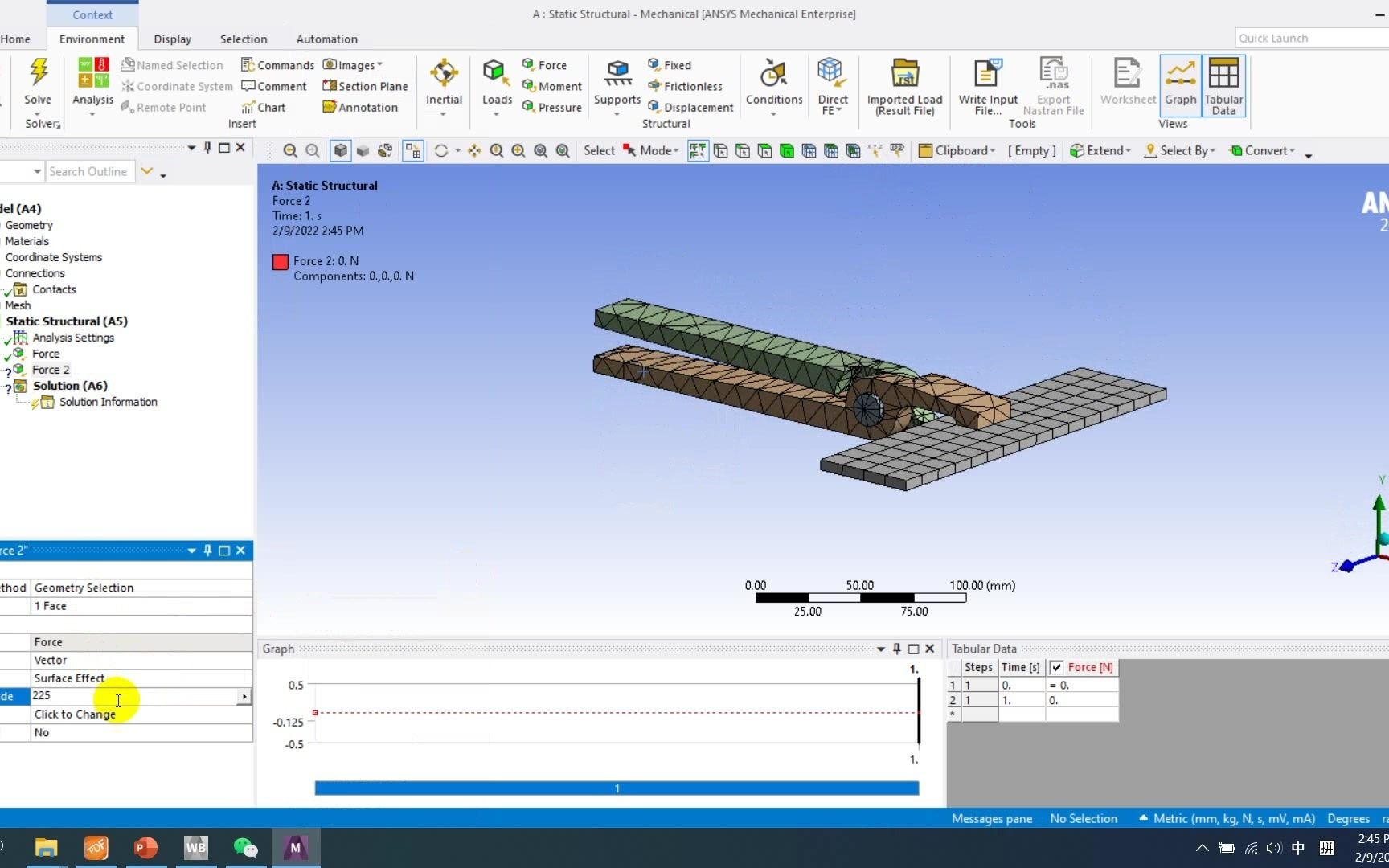Insert a Named Selection
The image size is (1389, 868).
pos(172,65)
